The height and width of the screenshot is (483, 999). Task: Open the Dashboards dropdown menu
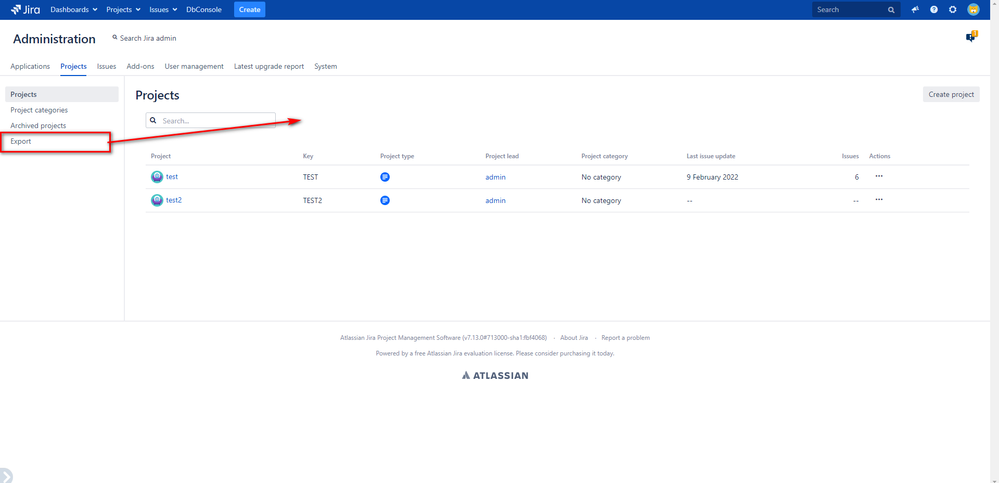click(74, 10)
